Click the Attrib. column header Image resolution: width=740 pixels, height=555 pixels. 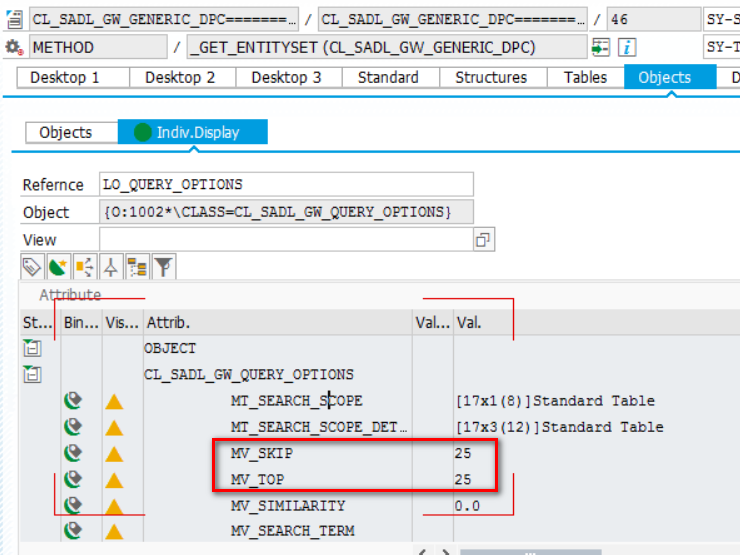click(278, 323)
